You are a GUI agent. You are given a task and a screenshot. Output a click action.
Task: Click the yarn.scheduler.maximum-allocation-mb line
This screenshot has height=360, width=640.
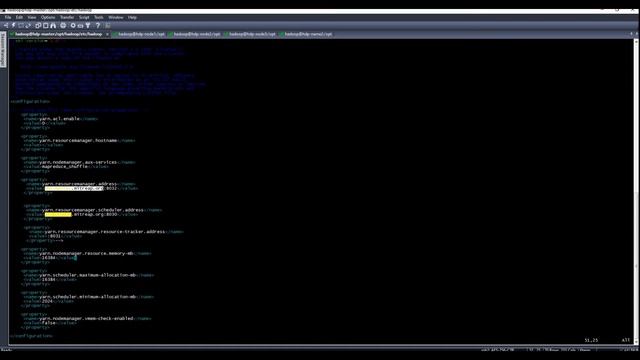click(89, 275)
